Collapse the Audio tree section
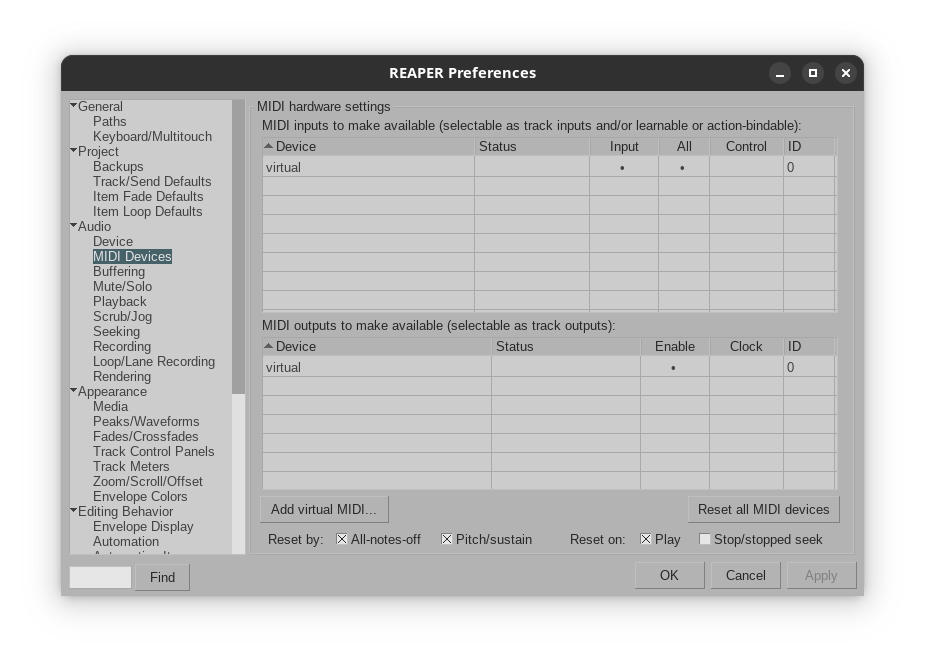Viewport: 925px width, 663px height. tap(74, 226)
